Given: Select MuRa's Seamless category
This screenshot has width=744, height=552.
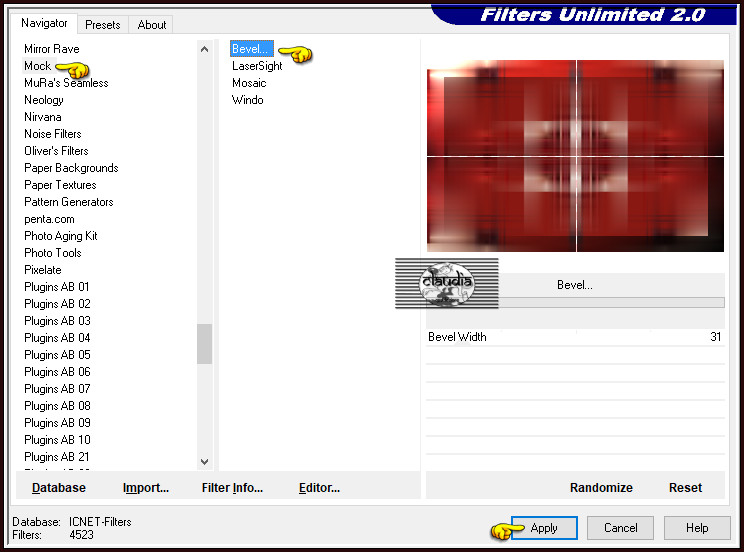Looking at the screenshot, I should [66, 83].
